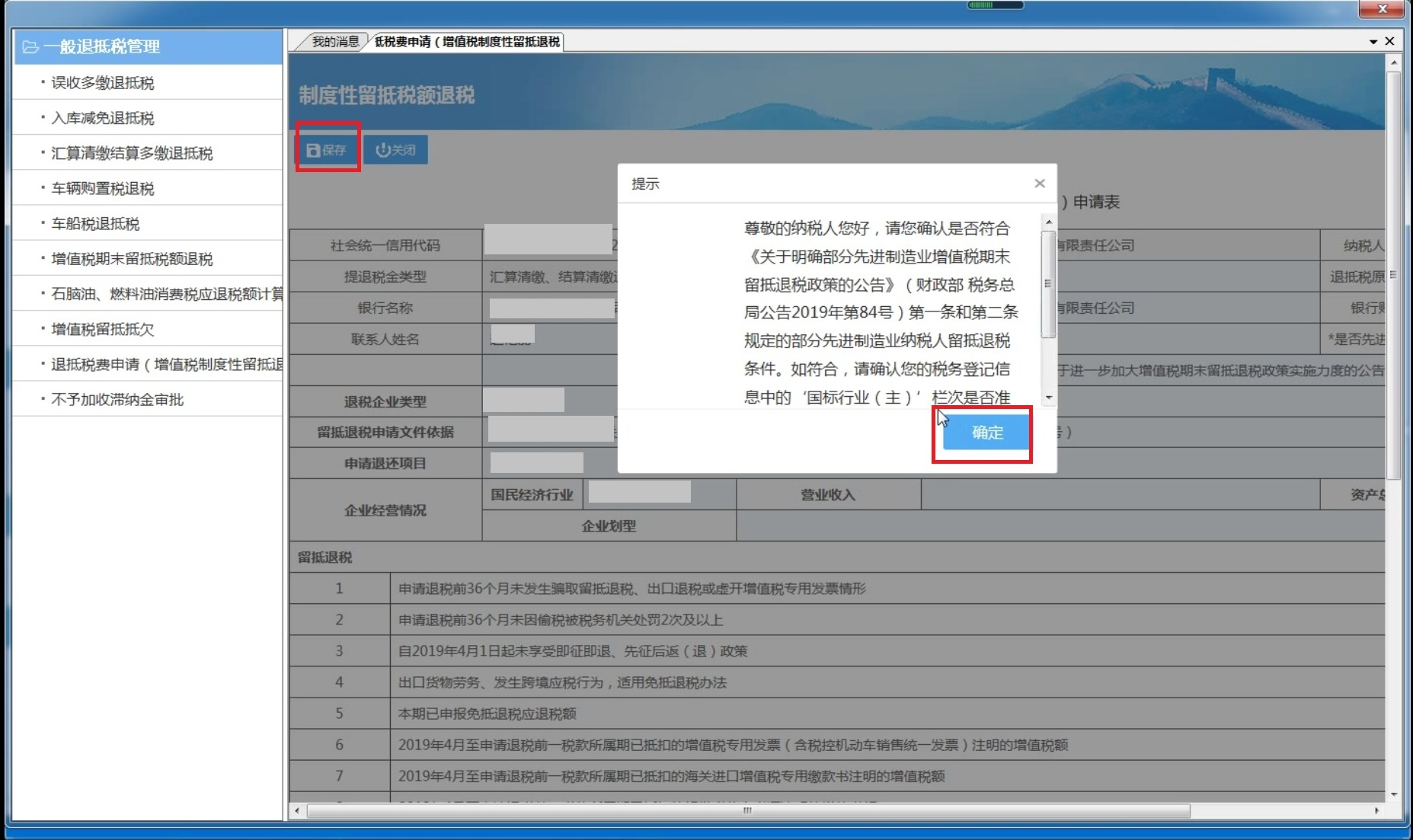Click the 保存 save icon button
This screenshot has width=1413, height=840.
point(326,150)
